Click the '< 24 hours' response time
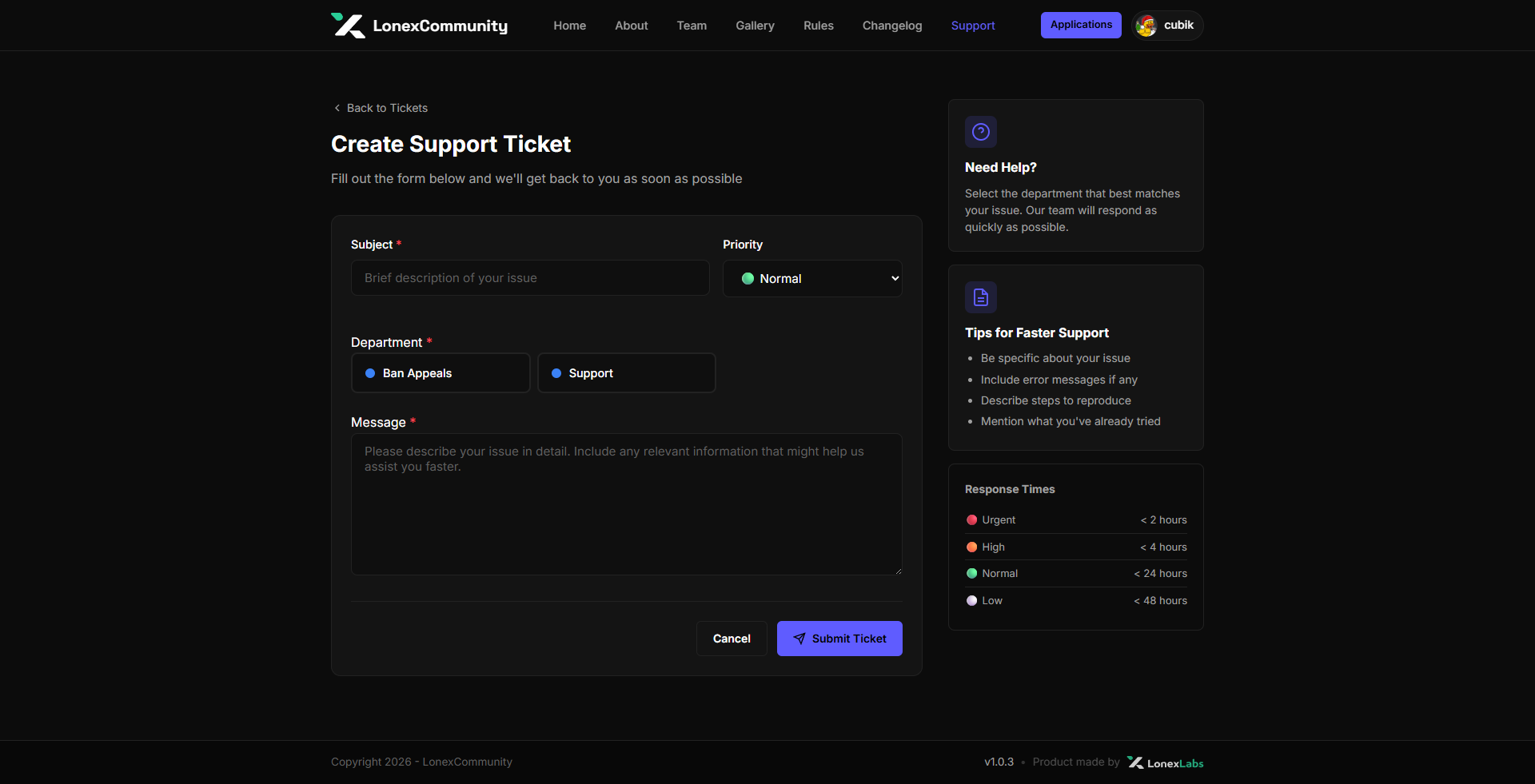The height and width of the screenshot is (784, 1535). pos(1161,574)
